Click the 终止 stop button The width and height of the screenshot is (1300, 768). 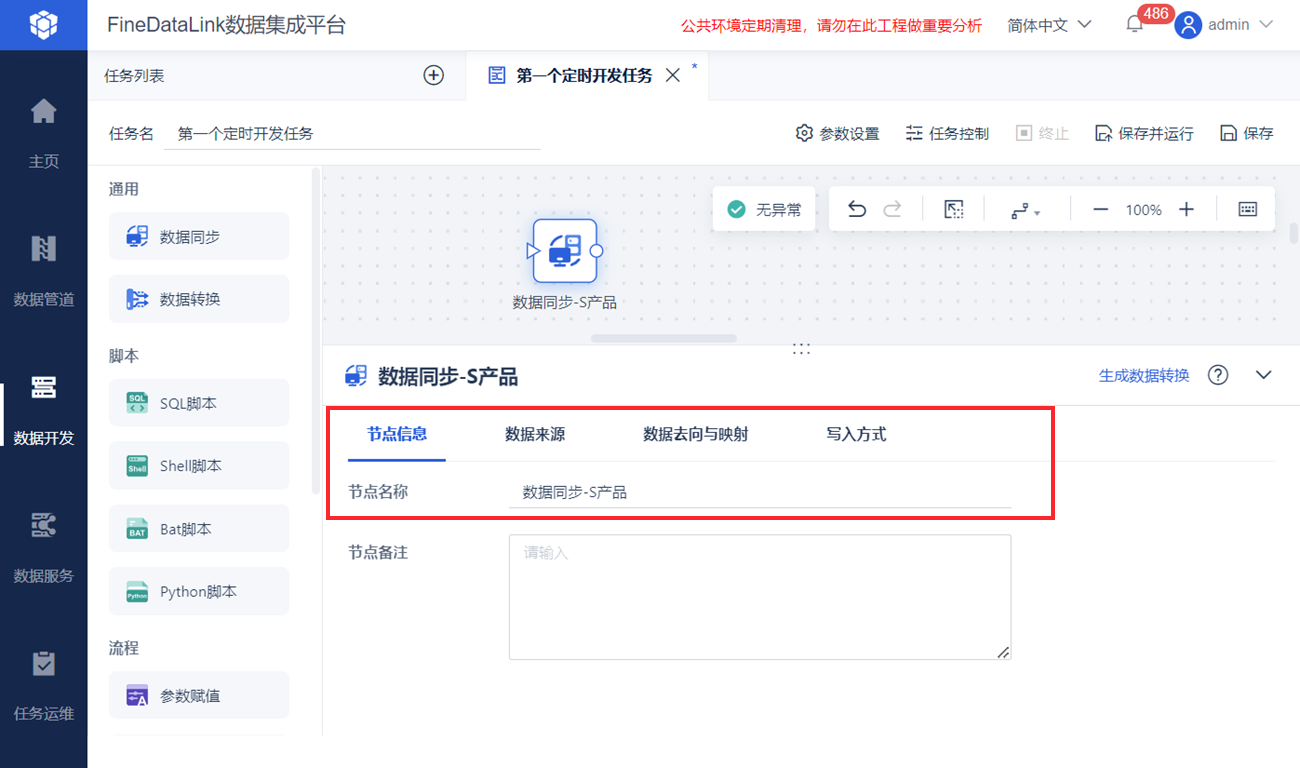(1042, 133)
